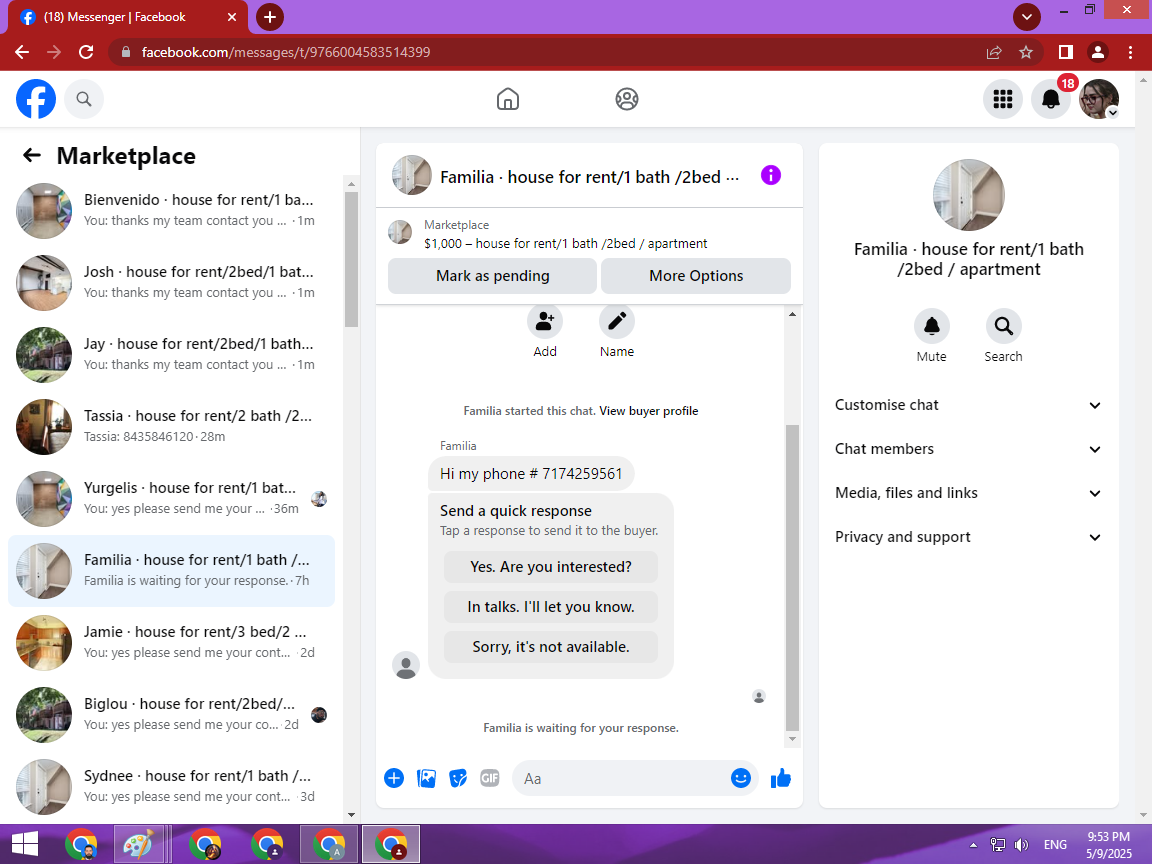Image resolution: width=1154 pixels, height=866 pixels.
Task: Click the Familia header conversation title
Action: pos(589,177)
